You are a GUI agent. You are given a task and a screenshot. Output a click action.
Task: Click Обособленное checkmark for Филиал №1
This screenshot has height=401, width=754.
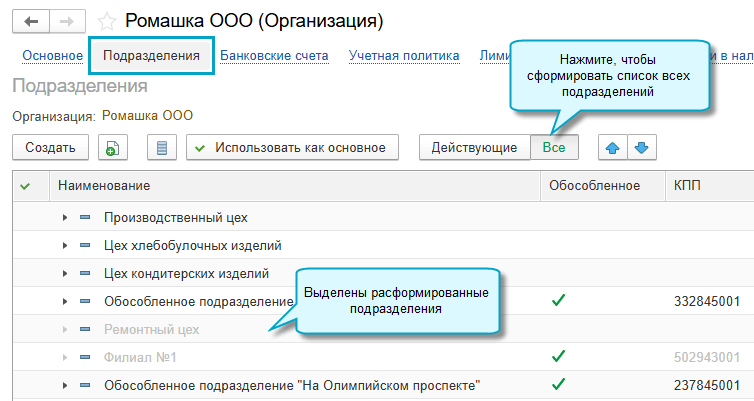559,356
